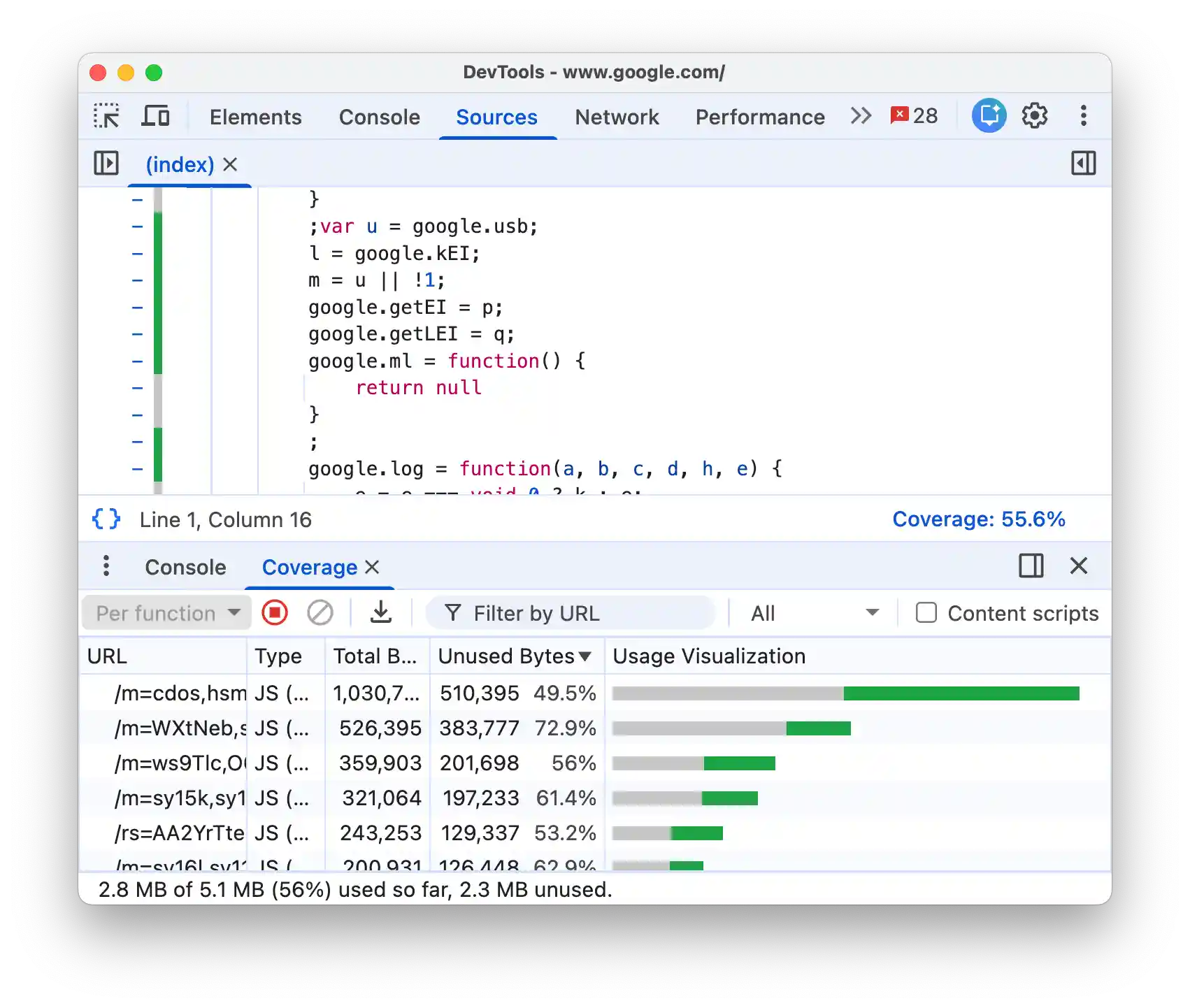
Task: Switch to the Console drawer tab
Action: tap(185, 567)
